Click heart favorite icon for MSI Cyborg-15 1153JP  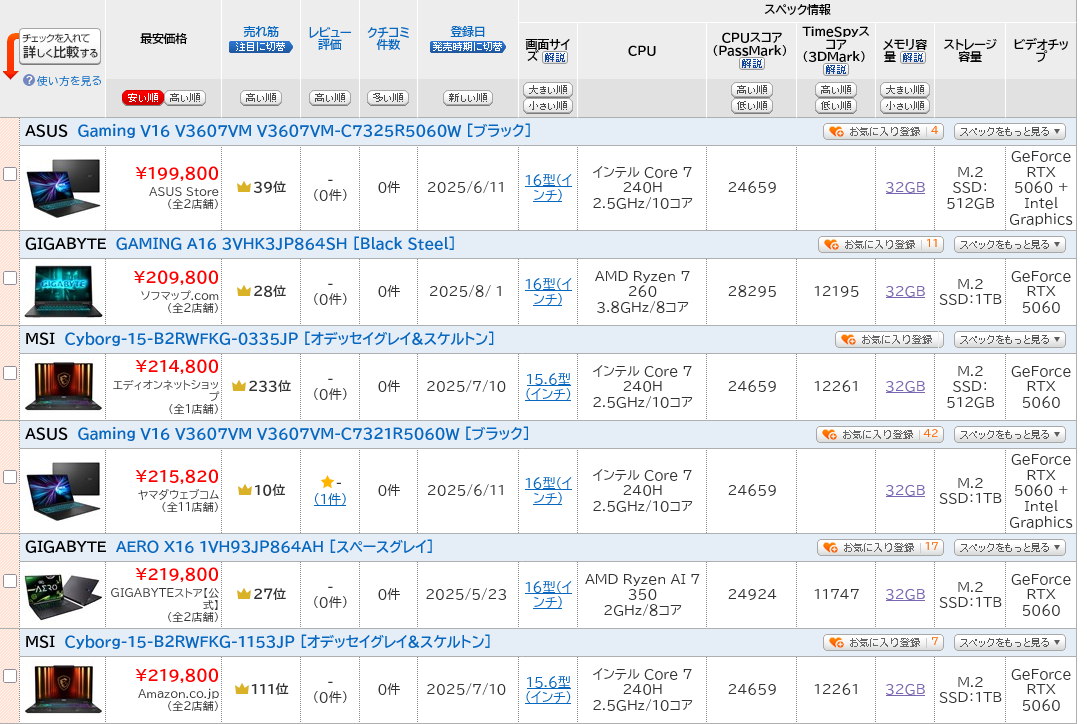pos(836,642)
